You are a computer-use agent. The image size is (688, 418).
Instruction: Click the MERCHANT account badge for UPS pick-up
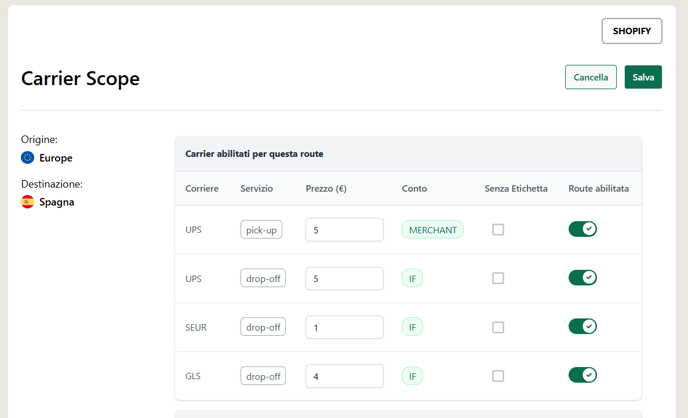[432, 230]
